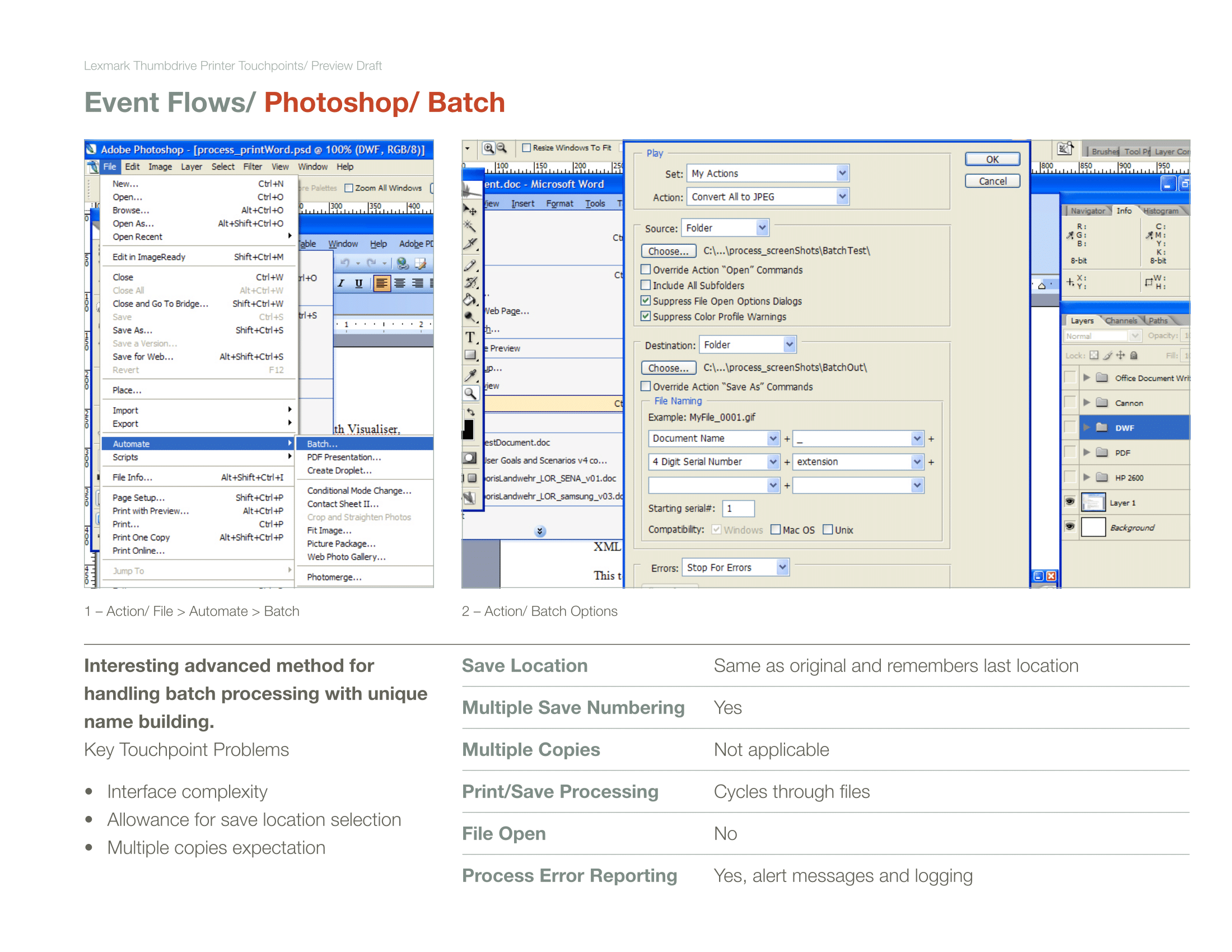Check Override Action "Save As" Commands
1232x952 pixels.
tap(646, 386)
